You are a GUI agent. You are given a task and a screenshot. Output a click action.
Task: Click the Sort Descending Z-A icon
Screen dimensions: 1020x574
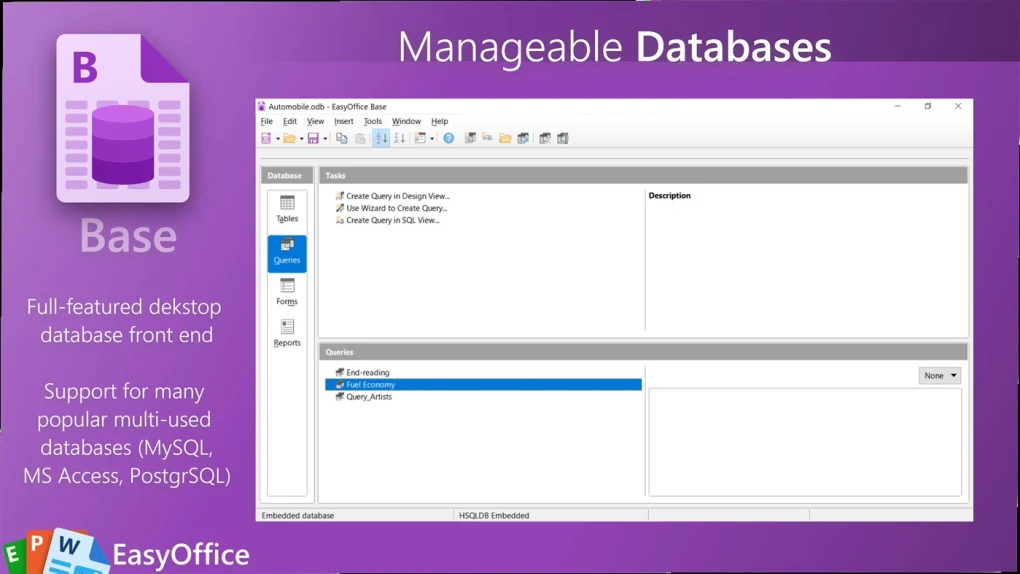[x=399, y=138]
